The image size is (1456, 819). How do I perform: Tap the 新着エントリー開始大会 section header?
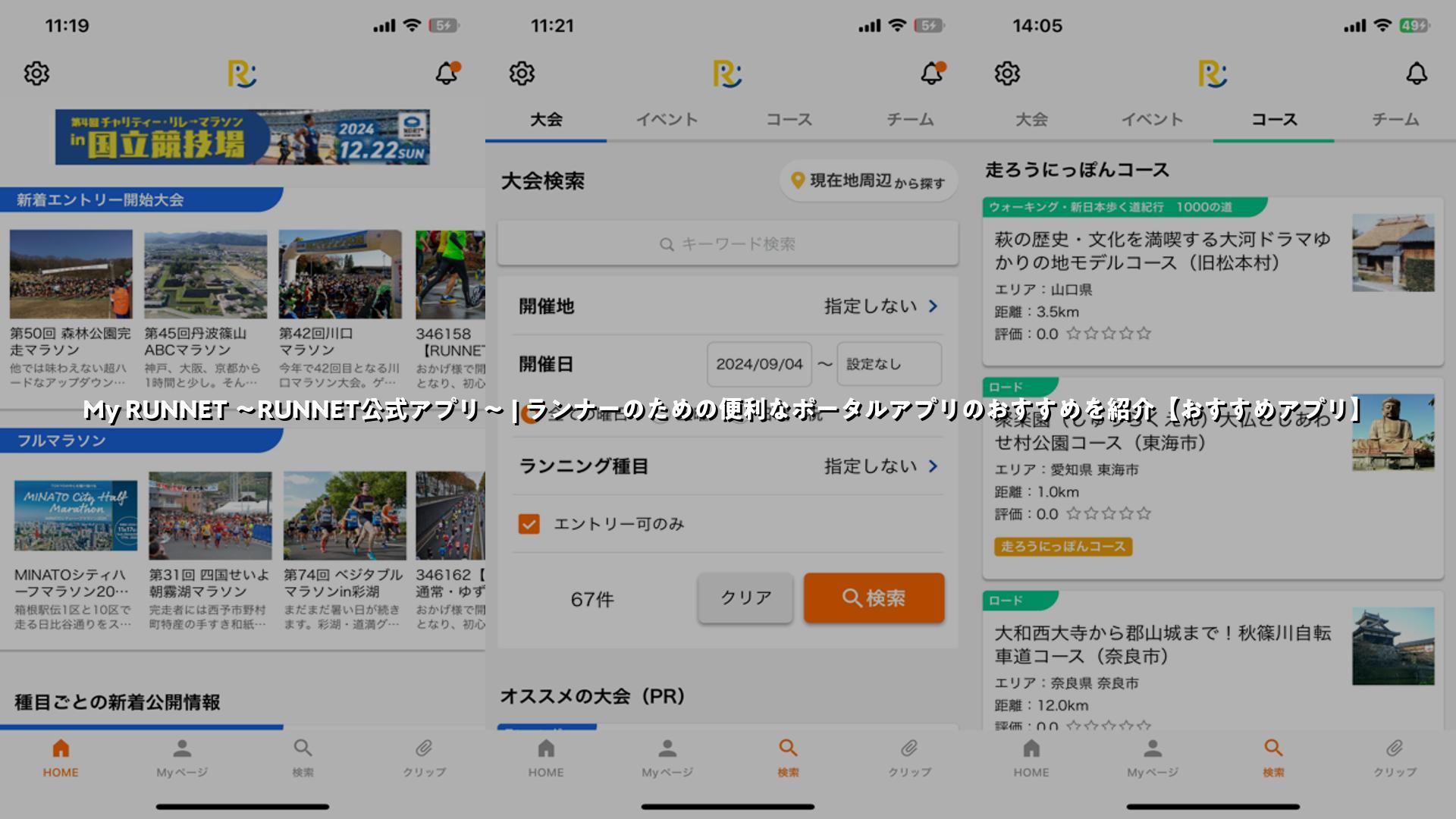click(141, 200)
